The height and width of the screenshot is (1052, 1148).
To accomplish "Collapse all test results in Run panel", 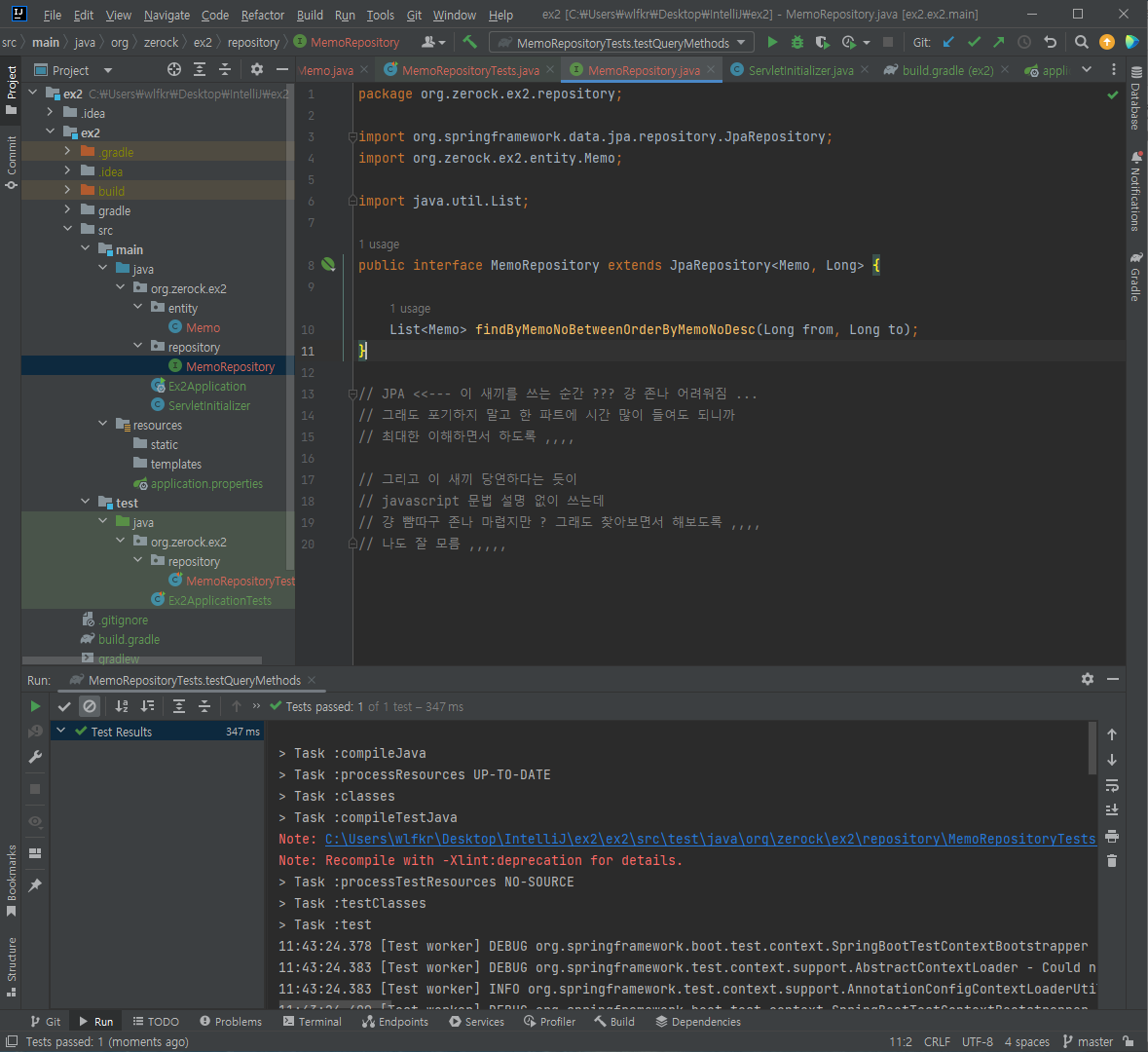I will [204, 706].
